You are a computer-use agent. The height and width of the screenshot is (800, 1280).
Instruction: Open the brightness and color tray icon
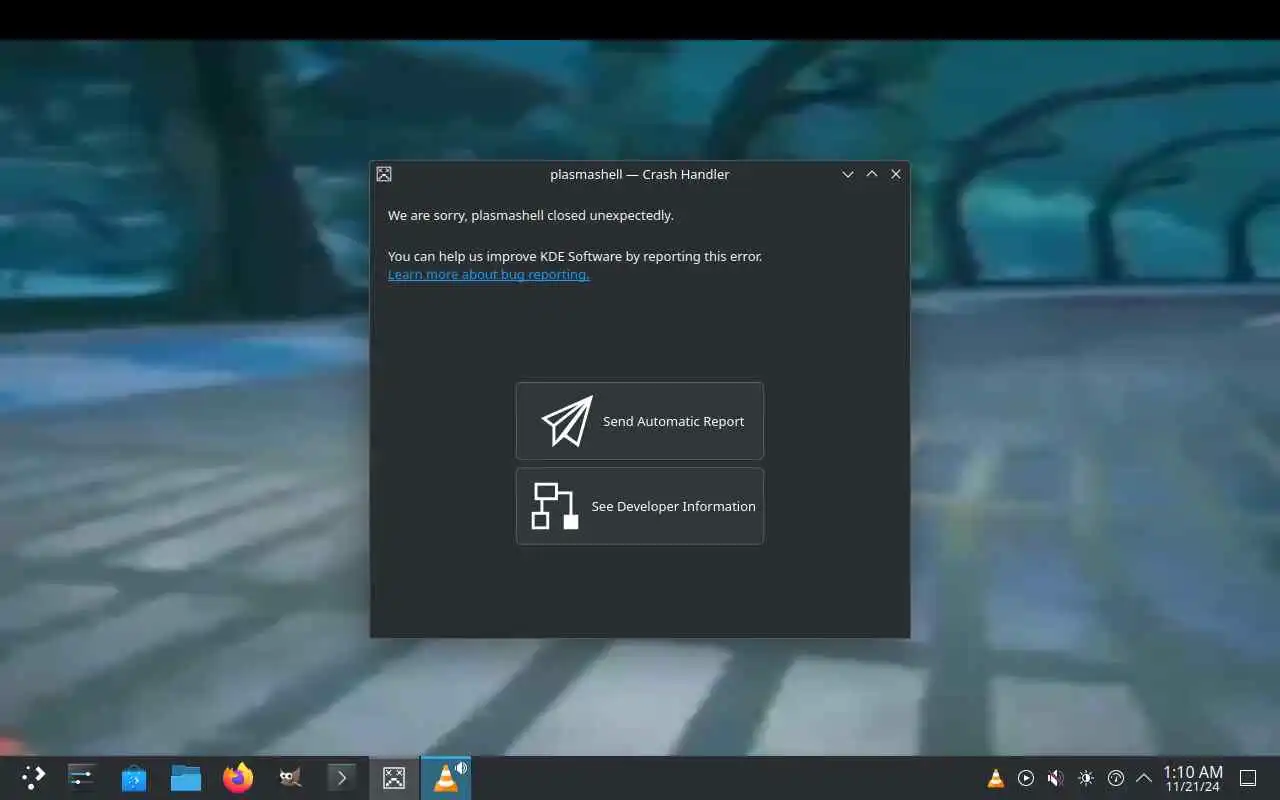pos(1086,778)
